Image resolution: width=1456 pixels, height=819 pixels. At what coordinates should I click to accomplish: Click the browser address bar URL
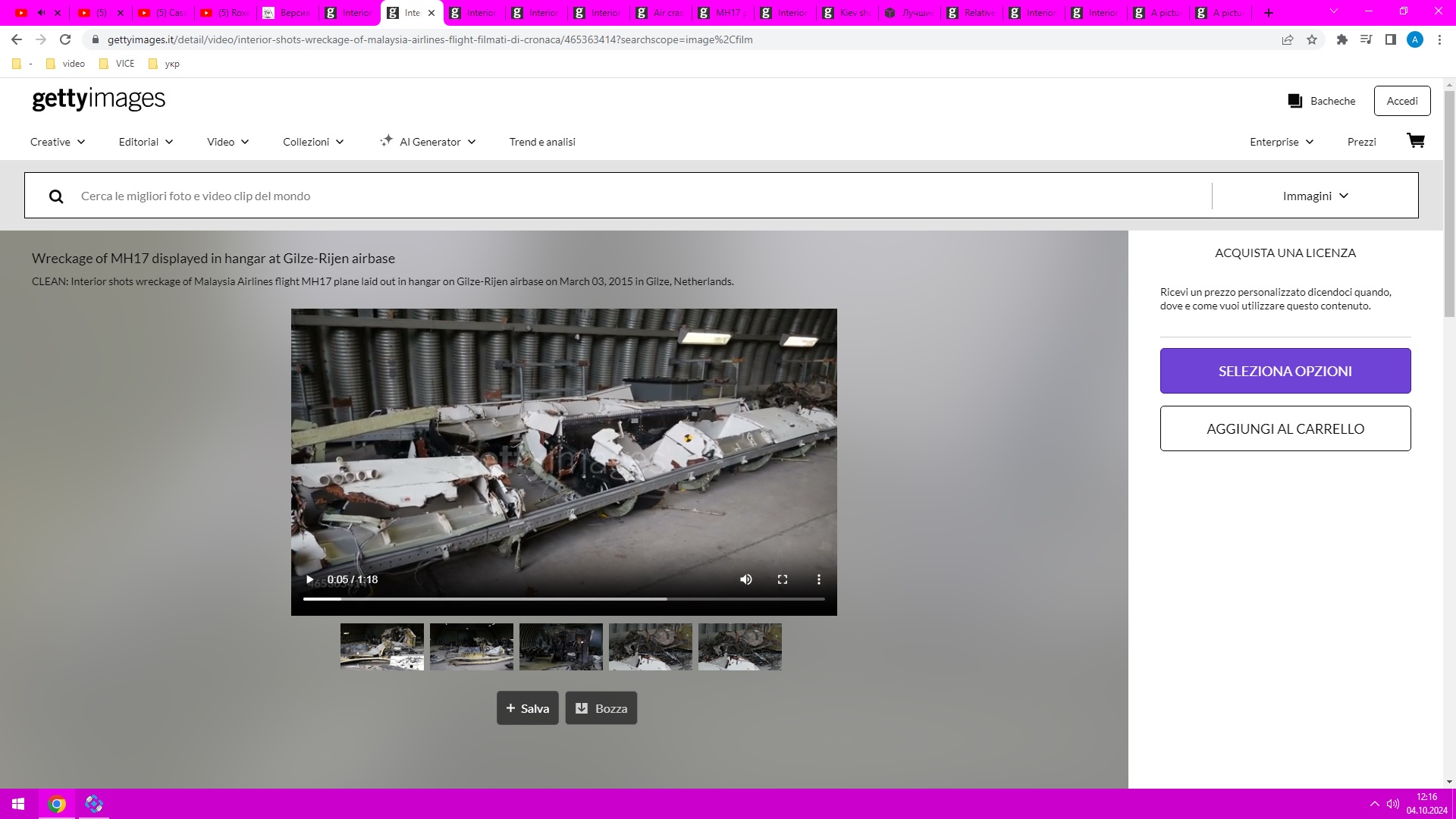(x=430, y=39)
